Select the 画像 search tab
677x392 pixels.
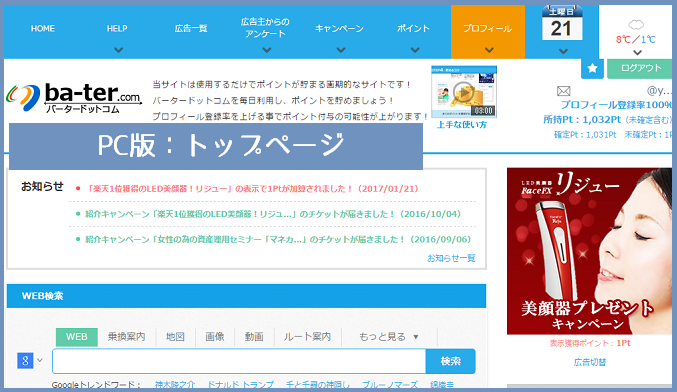coord(215,337)
